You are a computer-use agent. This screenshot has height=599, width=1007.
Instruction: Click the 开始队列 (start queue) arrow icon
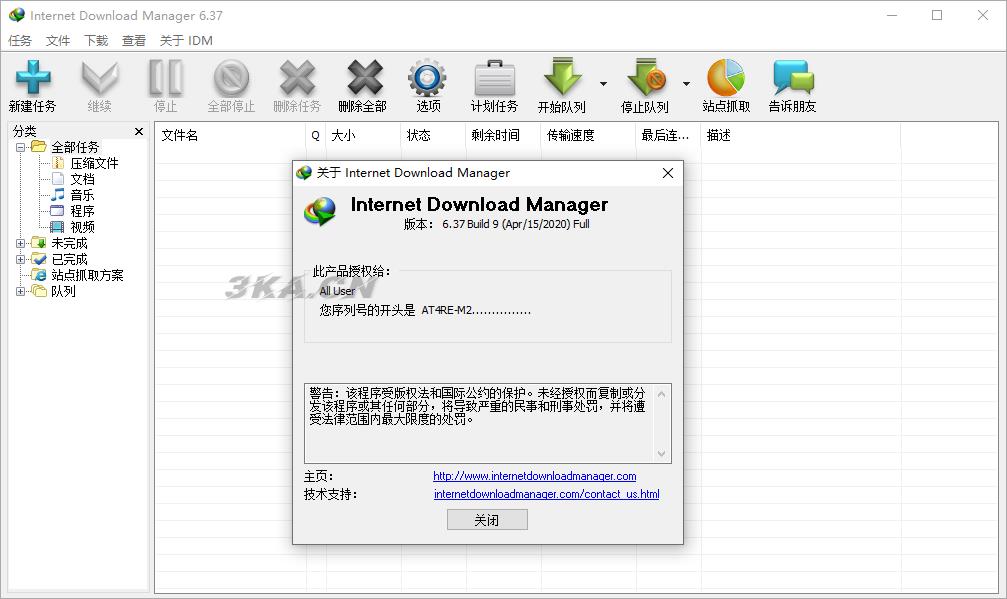[x=562, y=77]
